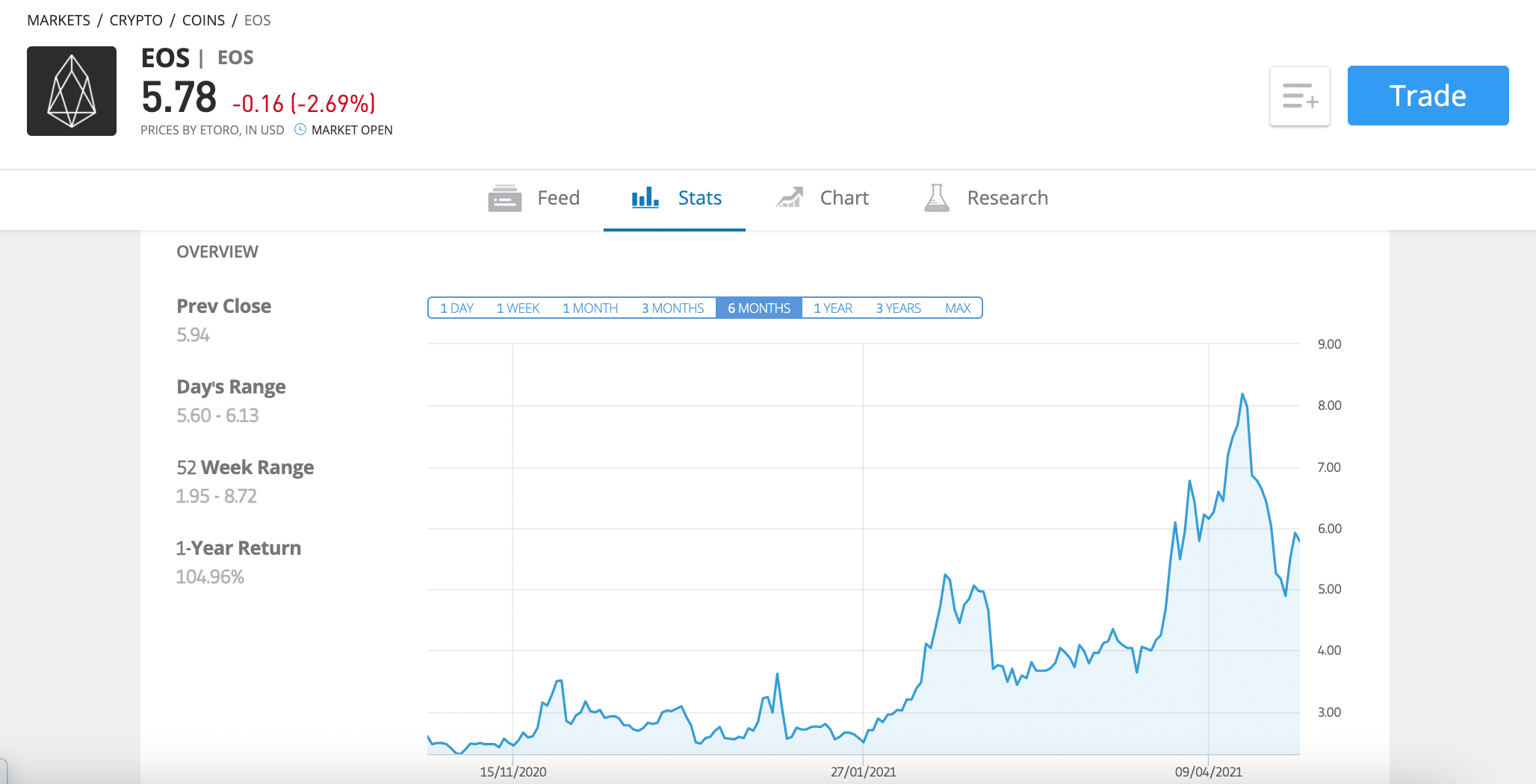Viewport: 1536px width, 784px height.
Task: Click the Research flask icon
Action: [x=937, y=198]
